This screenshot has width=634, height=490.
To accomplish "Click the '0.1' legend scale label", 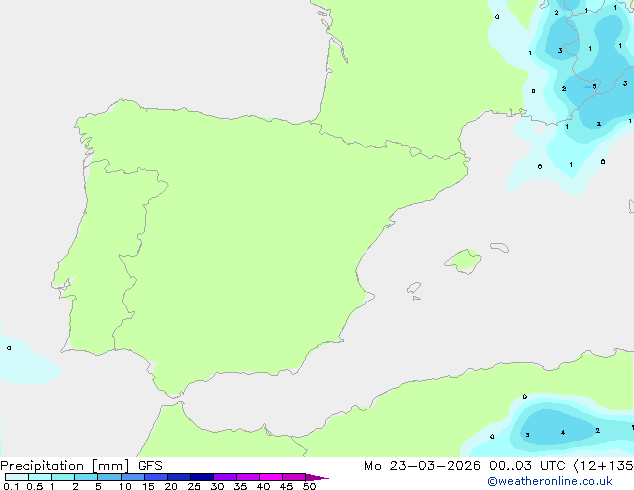I will pyautogui.click(x=11, y=486).
